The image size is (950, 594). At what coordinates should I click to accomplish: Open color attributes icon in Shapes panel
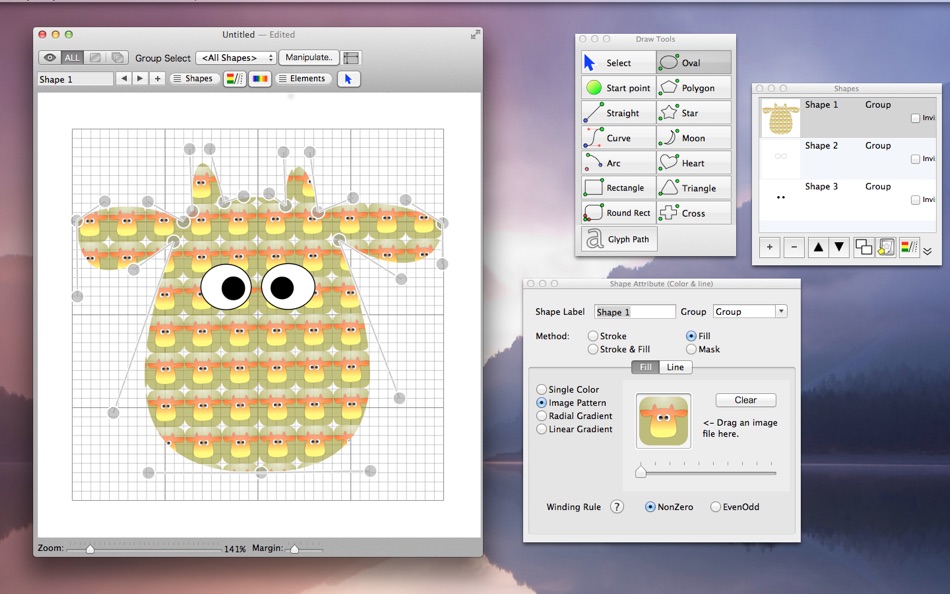(x=909, y=247)
